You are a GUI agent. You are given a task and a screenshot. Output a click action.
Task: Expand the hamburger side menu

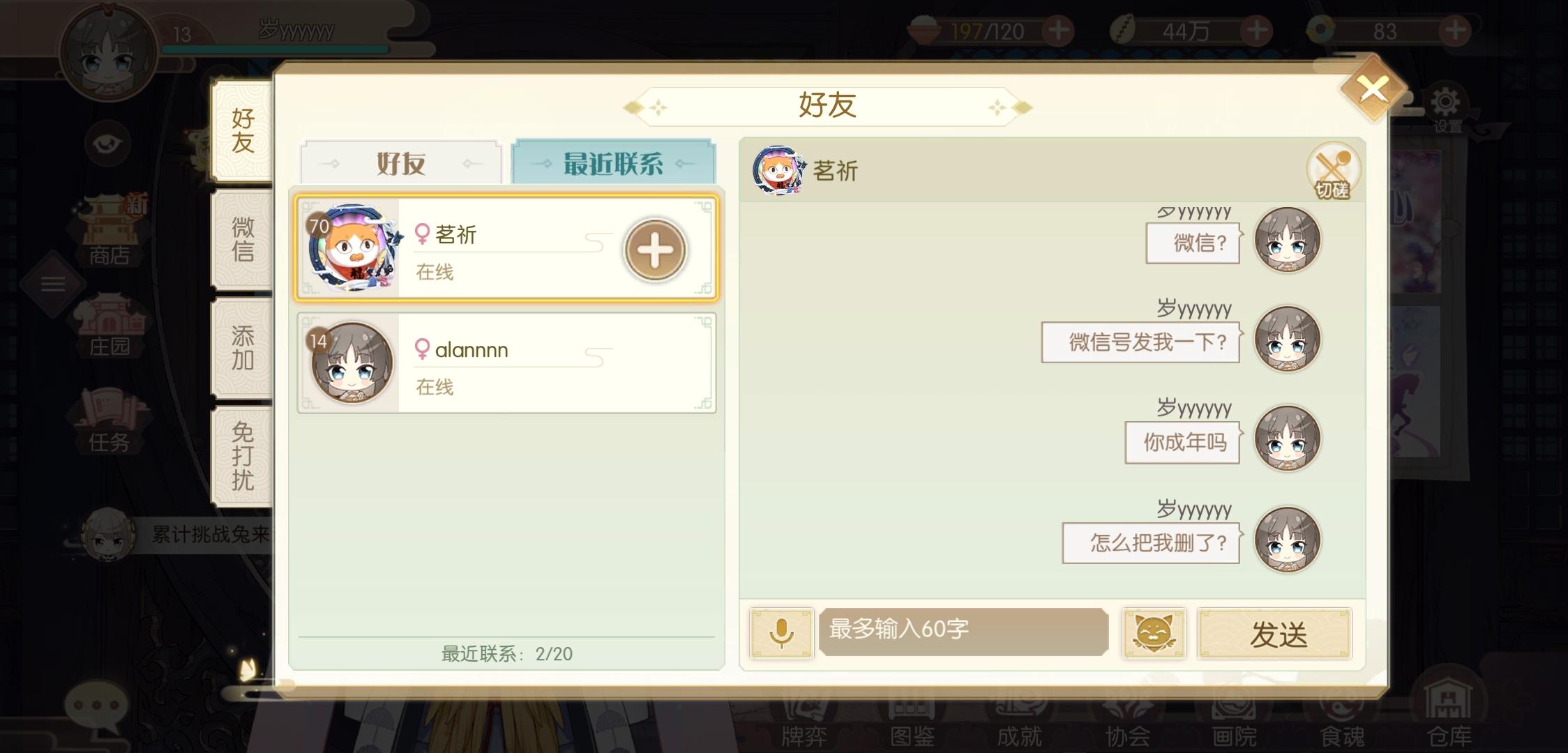point(53,284)
